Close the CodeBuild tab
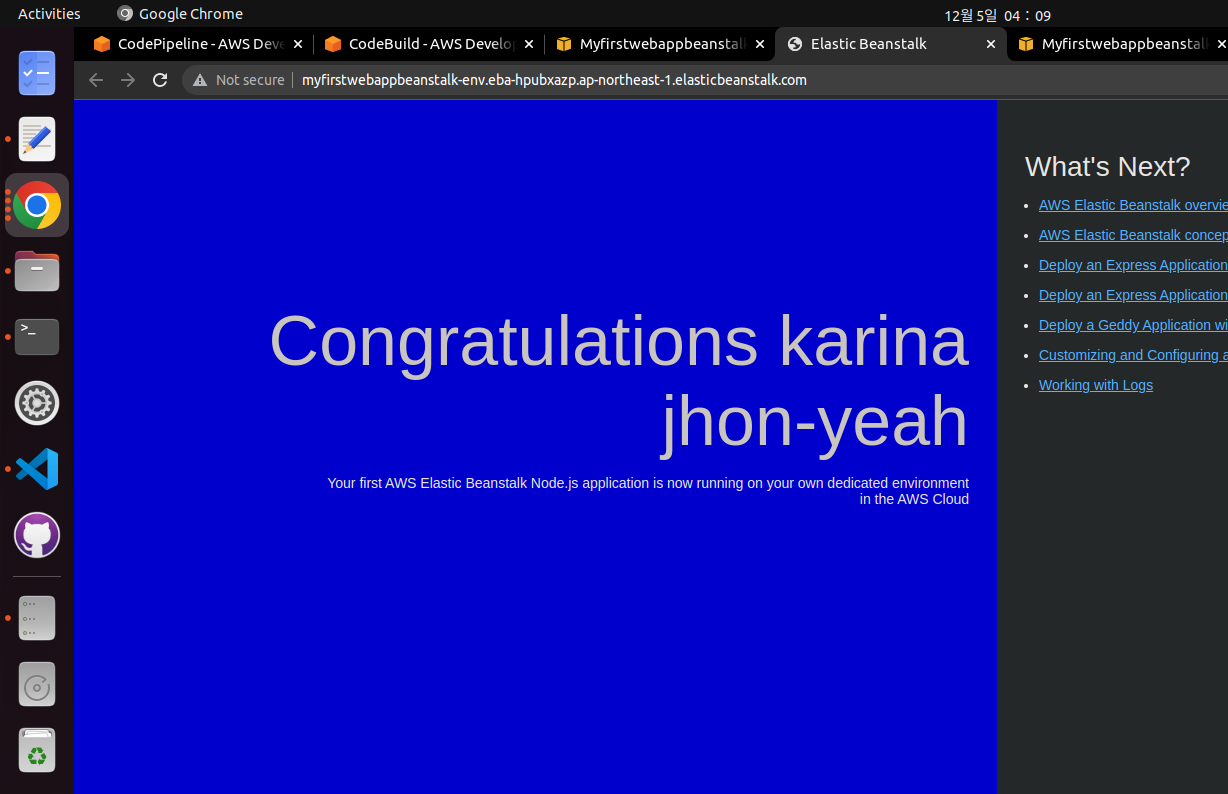Screen dimensions: 1228x794 click(529, 44)
